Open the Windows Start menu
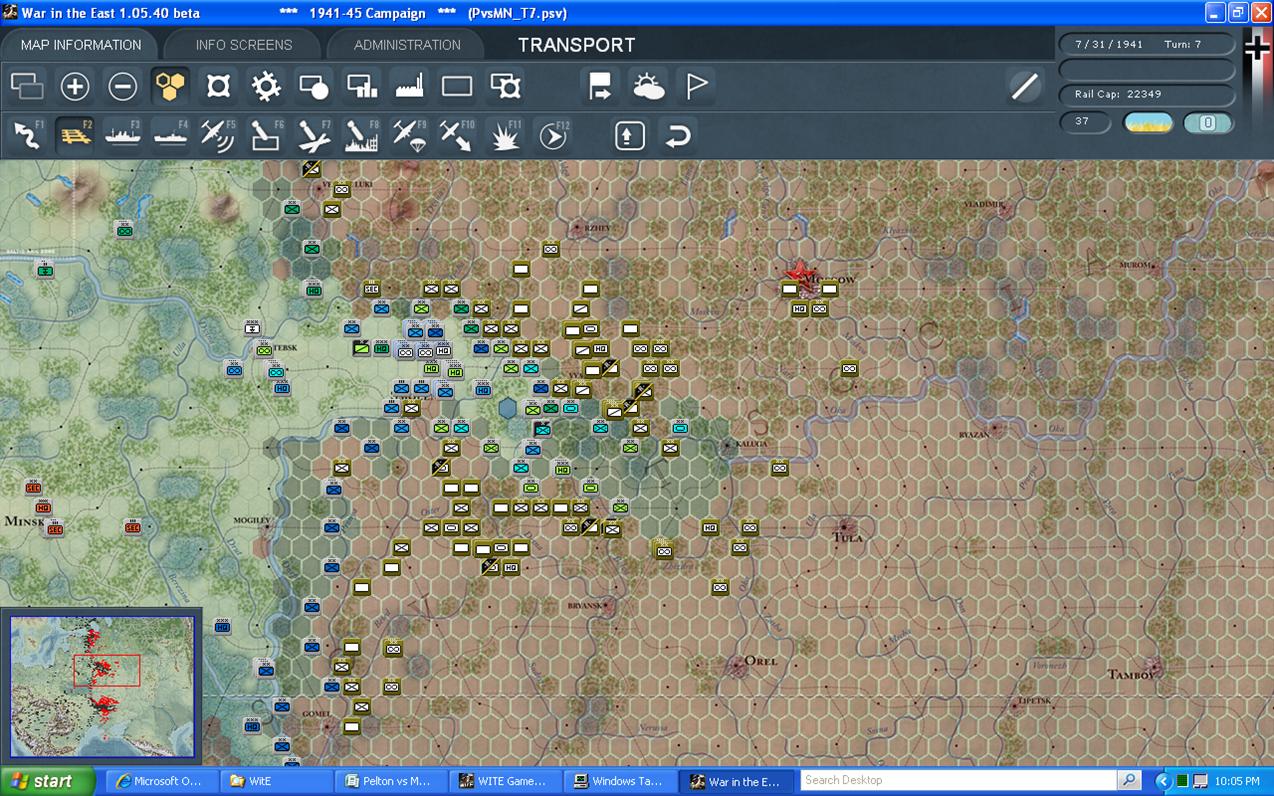Image resolution: width=1274 pixels, height=796 pixels. pos(47,781)
